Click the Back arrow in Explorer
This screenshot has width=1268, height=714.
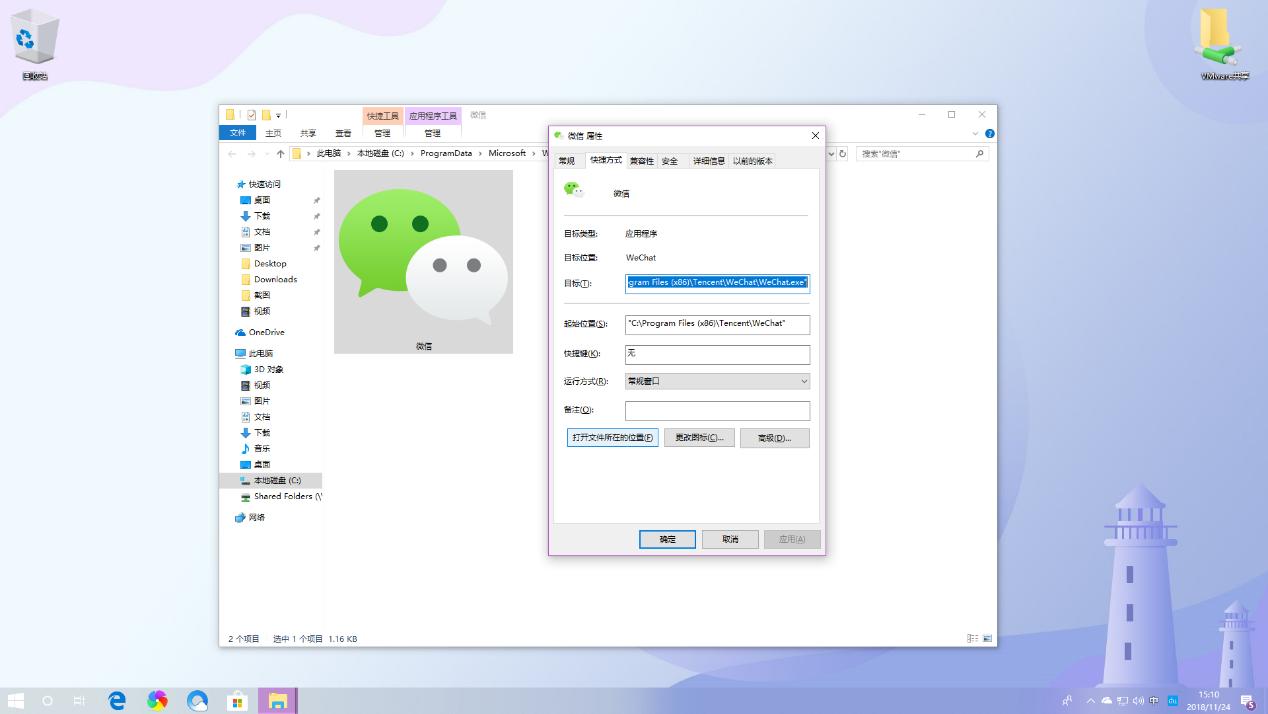[232, 154]
